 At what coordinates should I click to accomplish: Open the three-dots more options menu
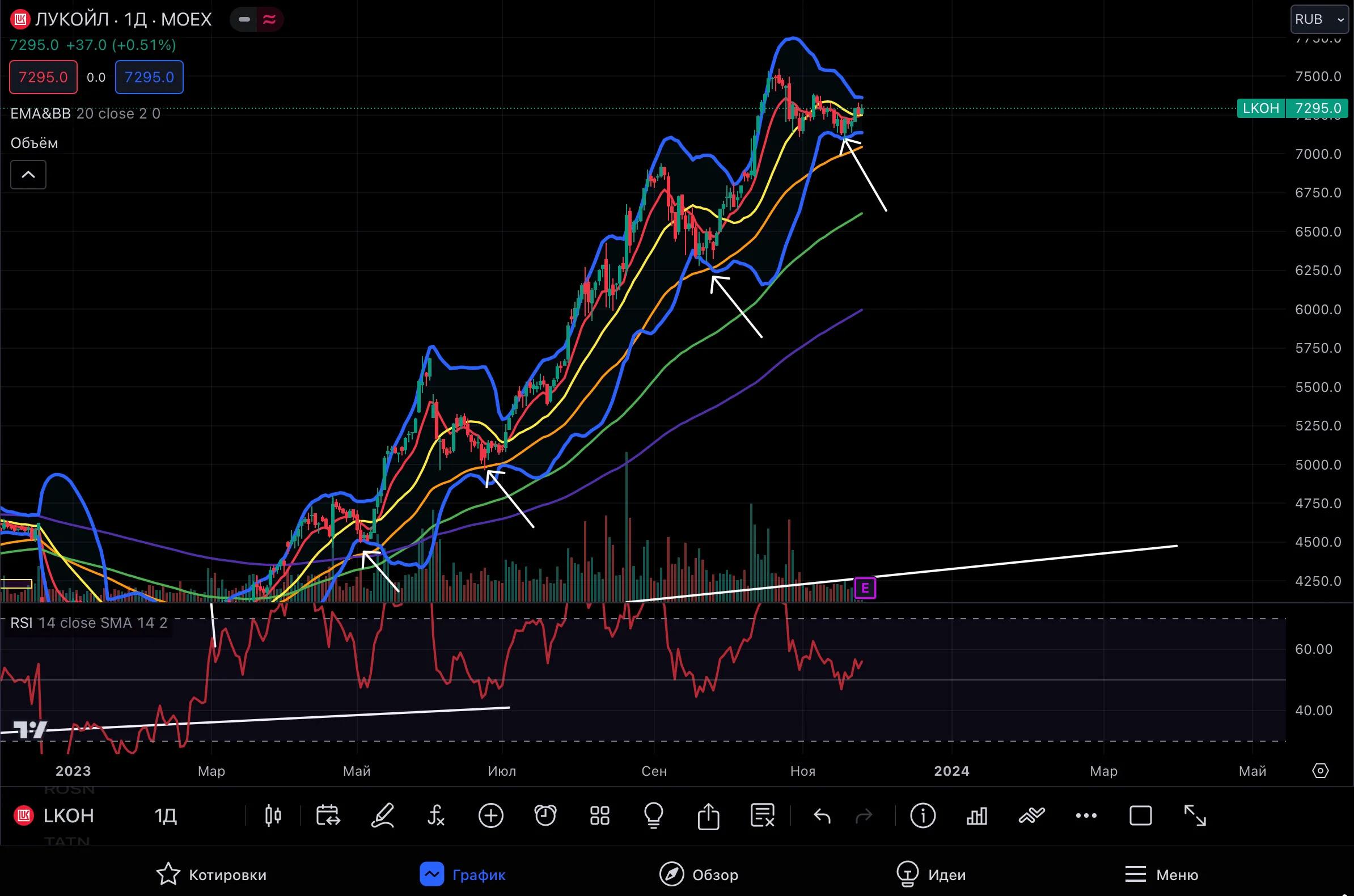[1086, 815]
